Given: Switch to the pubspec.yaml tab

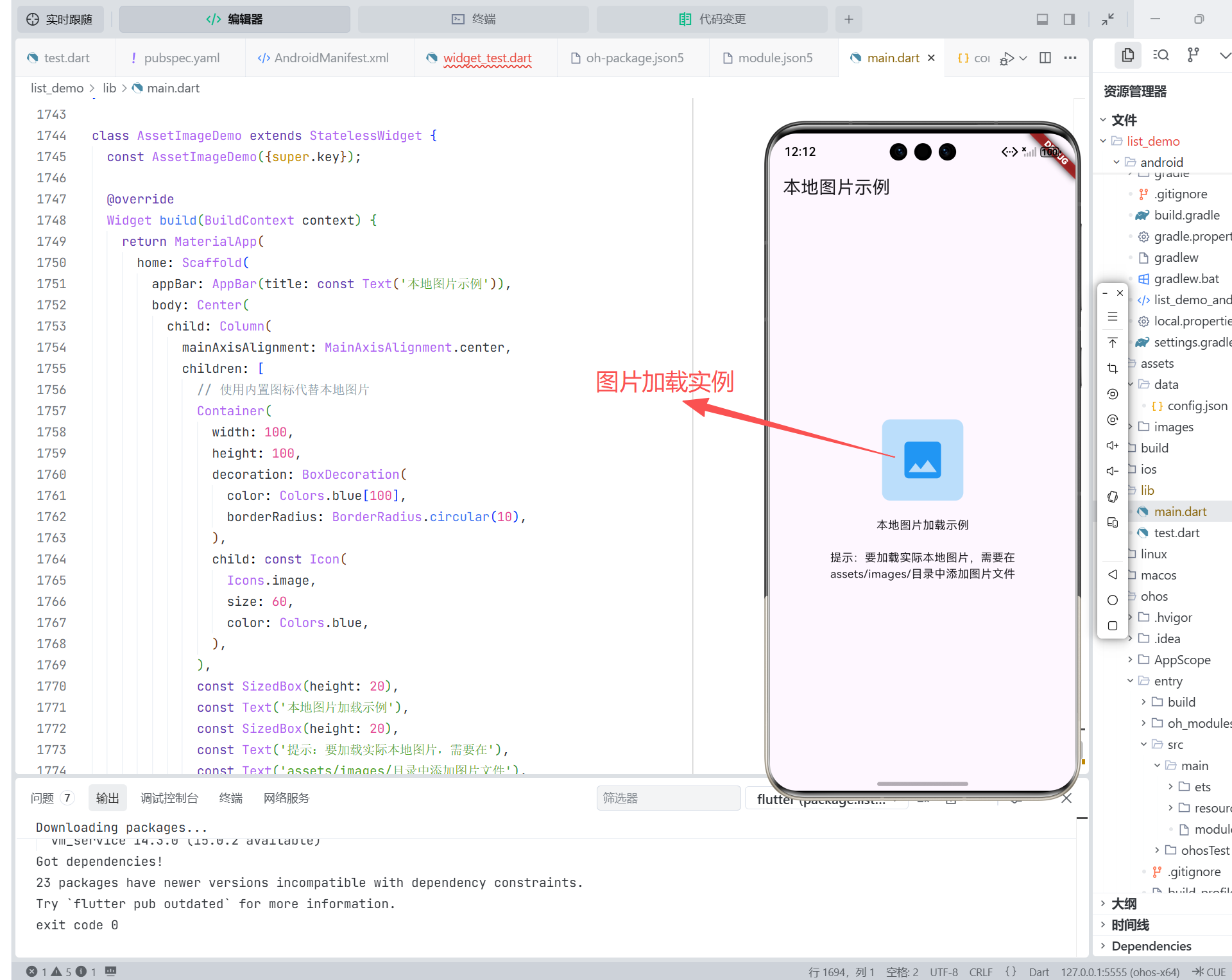Looking at the screenshot, I should tap(181, 58).
